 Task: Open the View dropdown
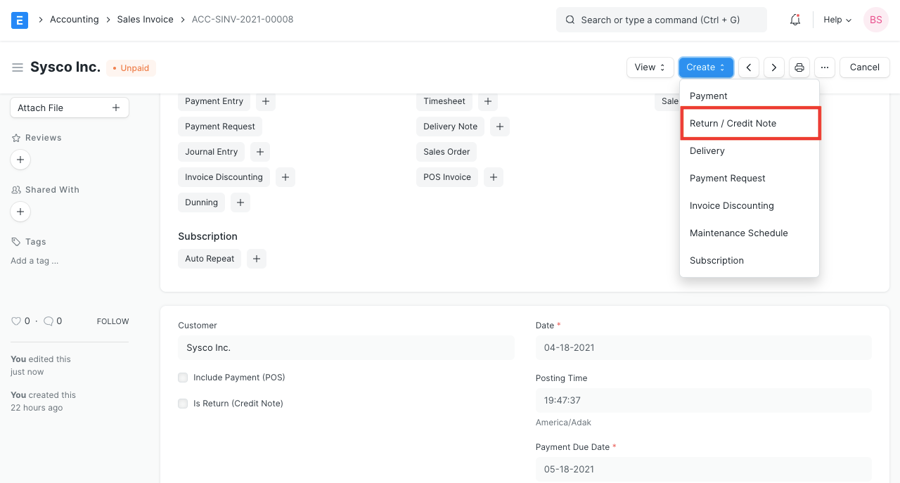649,67
